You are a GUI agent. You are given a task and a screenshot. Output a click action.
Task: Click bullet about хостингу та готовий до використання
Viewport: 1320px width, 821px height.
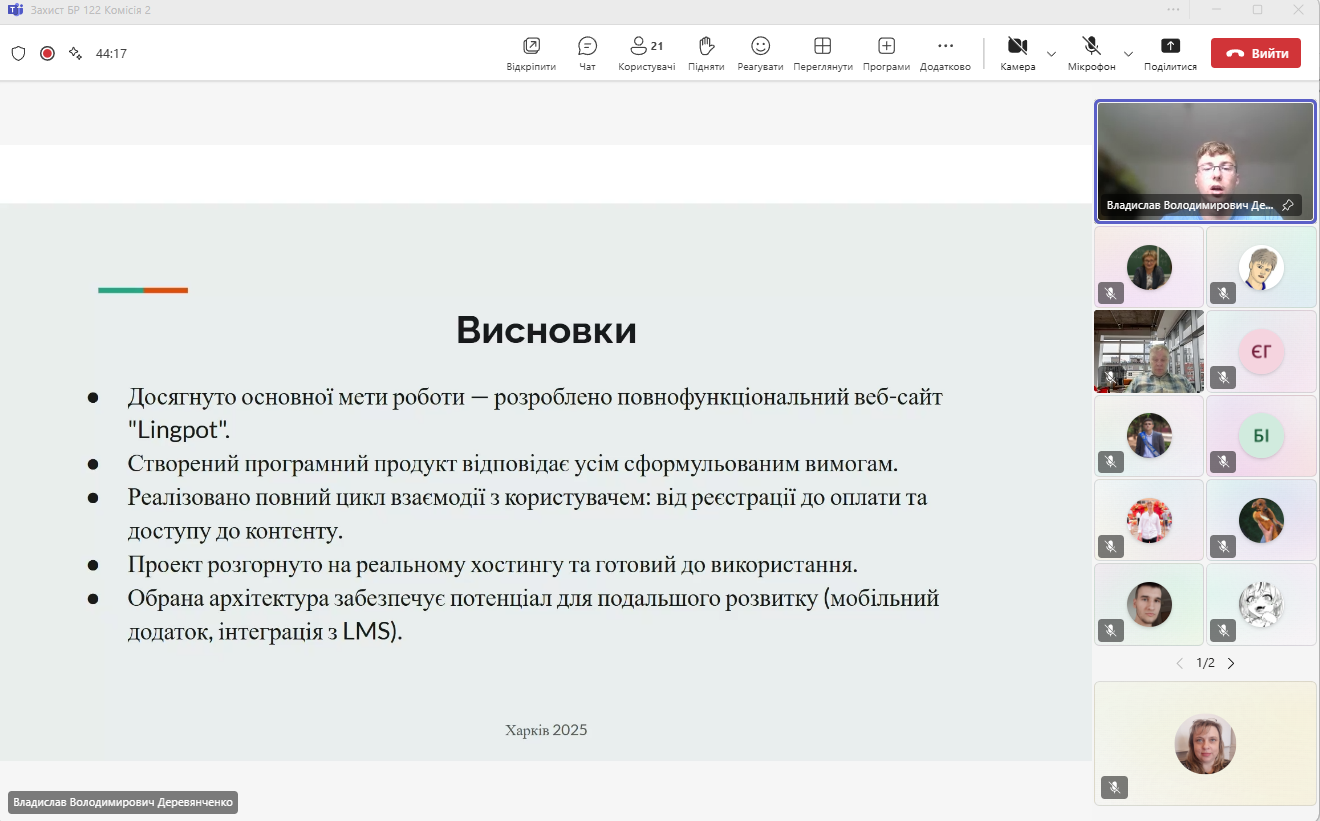[x=492, y=564]
